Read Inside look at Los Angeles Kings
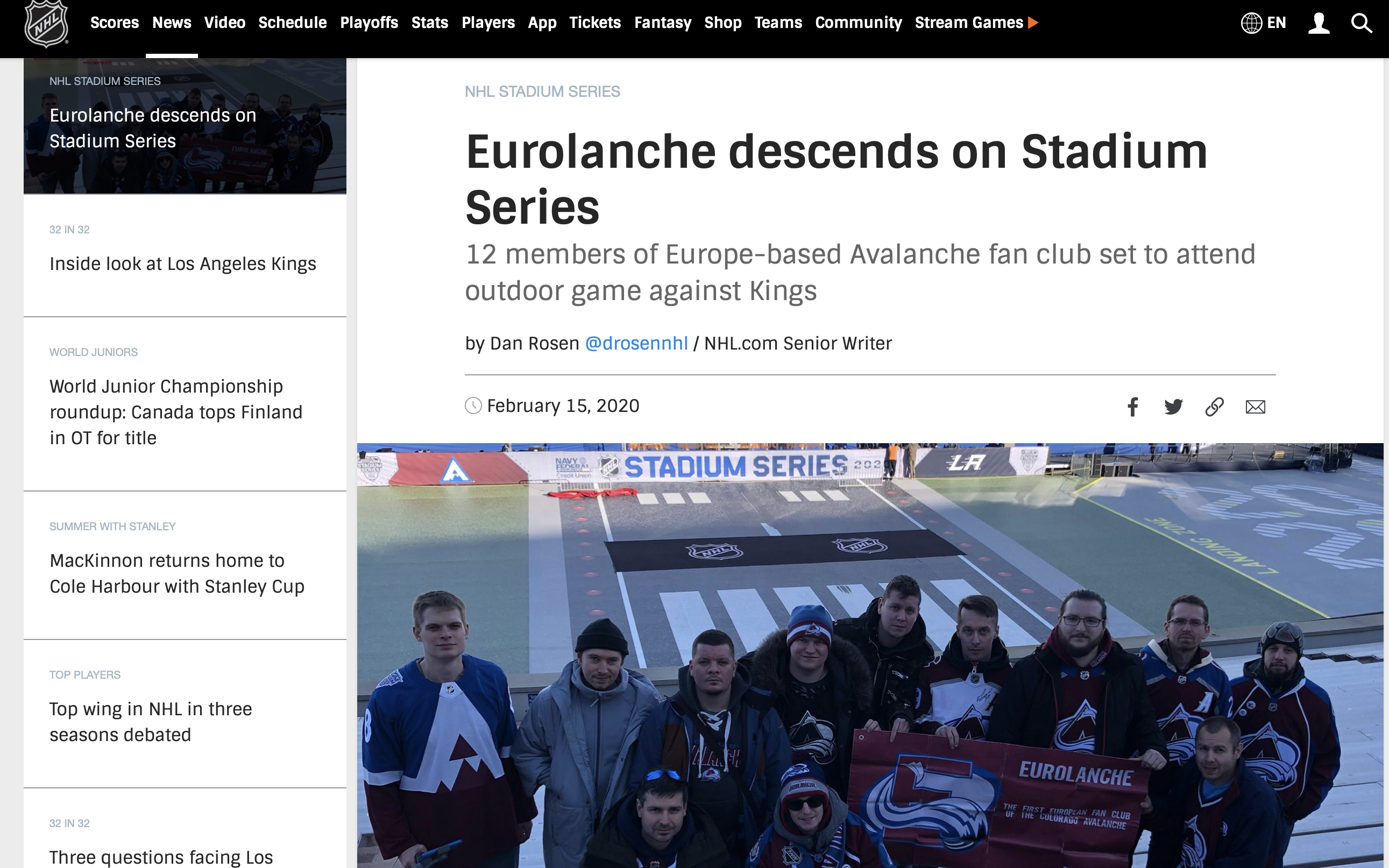 tap(182, 264)
